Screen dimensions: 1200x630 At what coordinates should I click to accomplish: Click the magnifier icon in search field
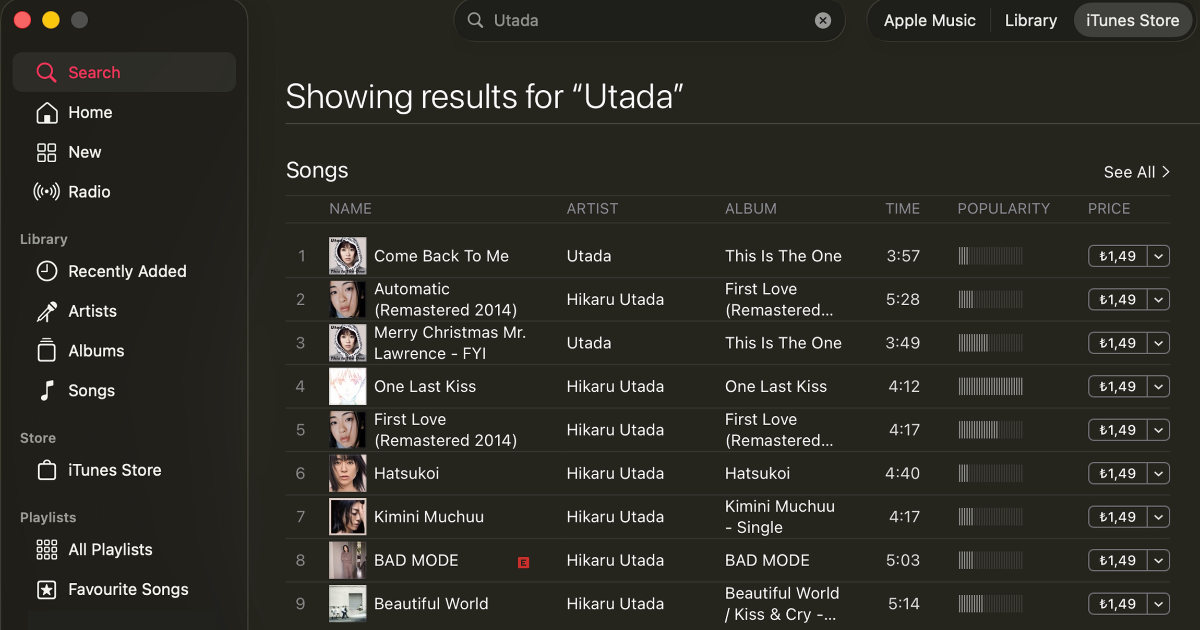coord(476,20)
